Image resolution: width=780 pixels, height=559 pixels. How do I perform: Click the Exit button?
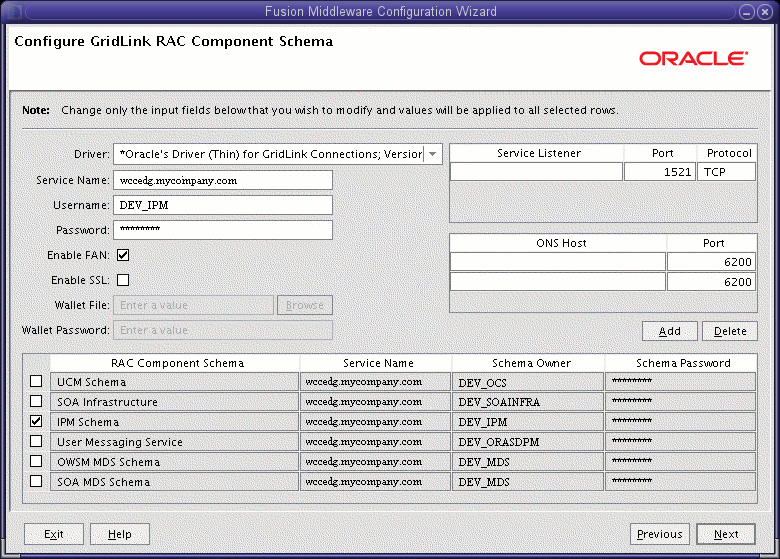click(54, 534)
